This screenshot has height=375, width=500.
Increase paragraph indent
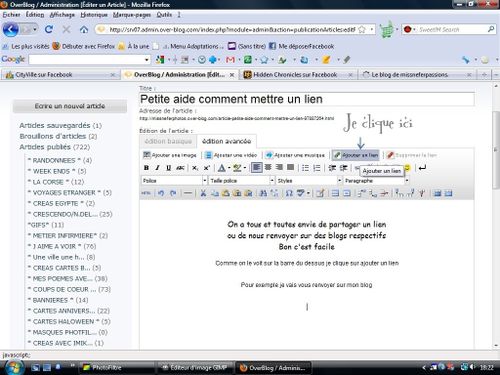click(x=343, y=168)
